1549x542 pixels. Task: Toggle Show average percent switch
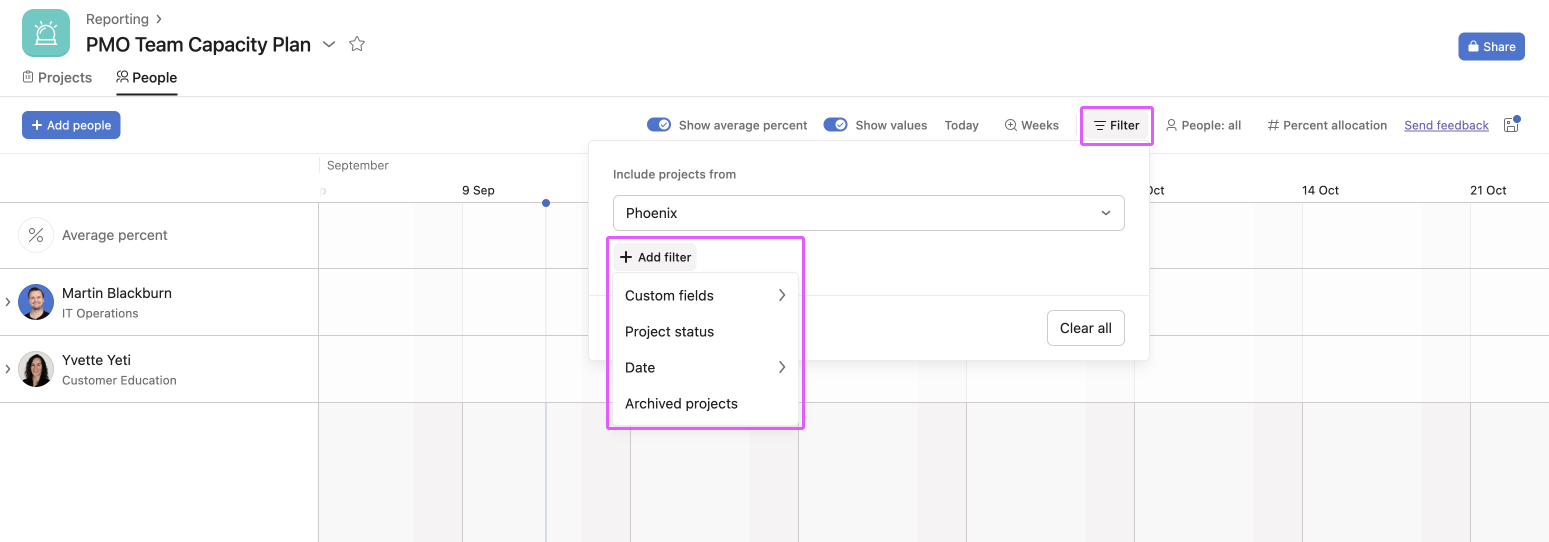(x=659, y=125)
